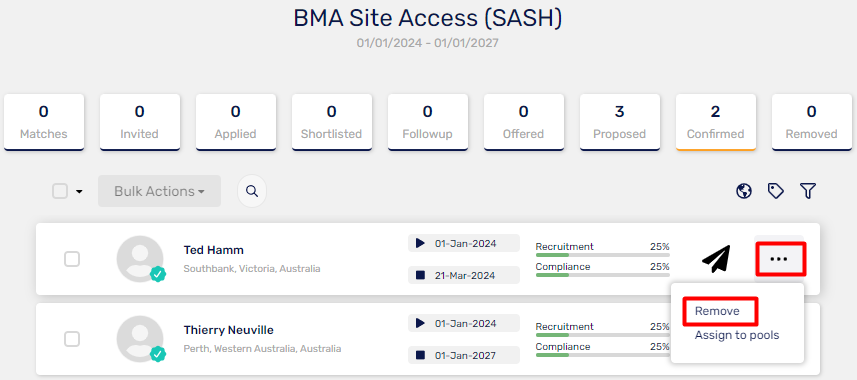Click Ted Hamm's Compliance progress bar
857x380 pixels.
tap(602, 275)
